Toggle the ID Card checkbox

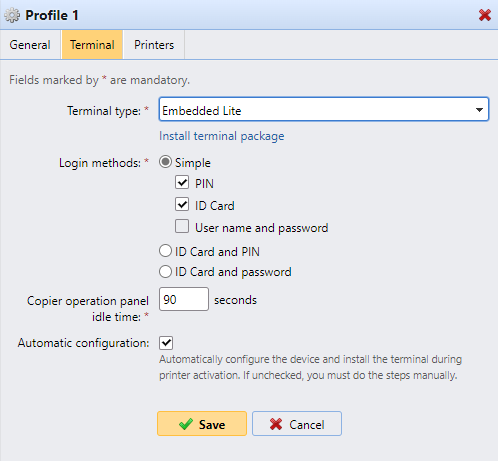pyautogui.click(x=182, y=204)
